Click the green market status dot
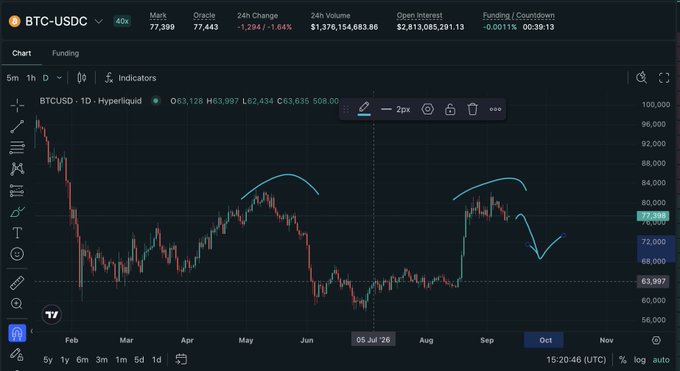 pyautogui.click(x=155, y=101)
